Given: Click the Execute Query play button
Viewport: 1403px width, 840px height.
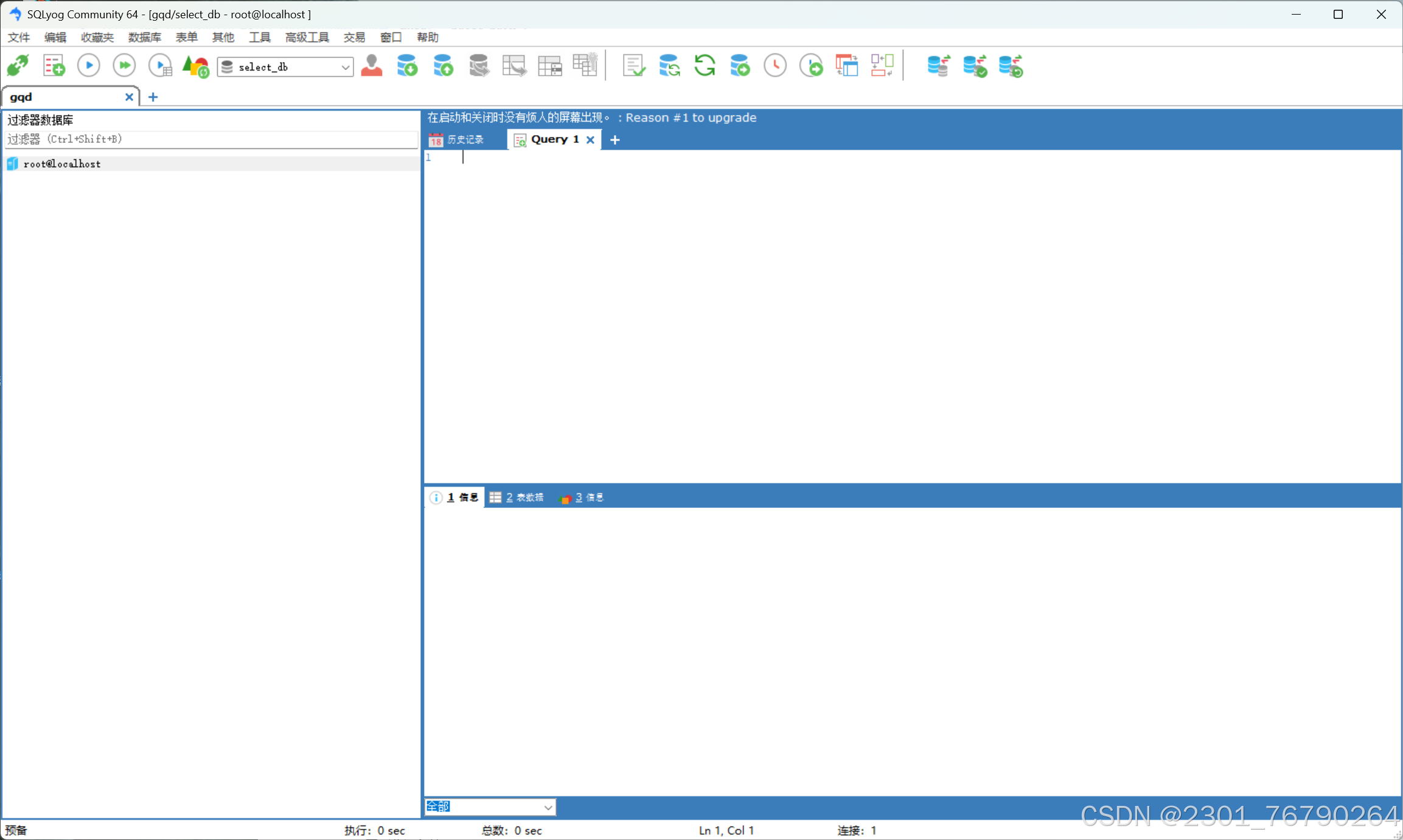Looking at the screenshot, I should tap(89, 66).
